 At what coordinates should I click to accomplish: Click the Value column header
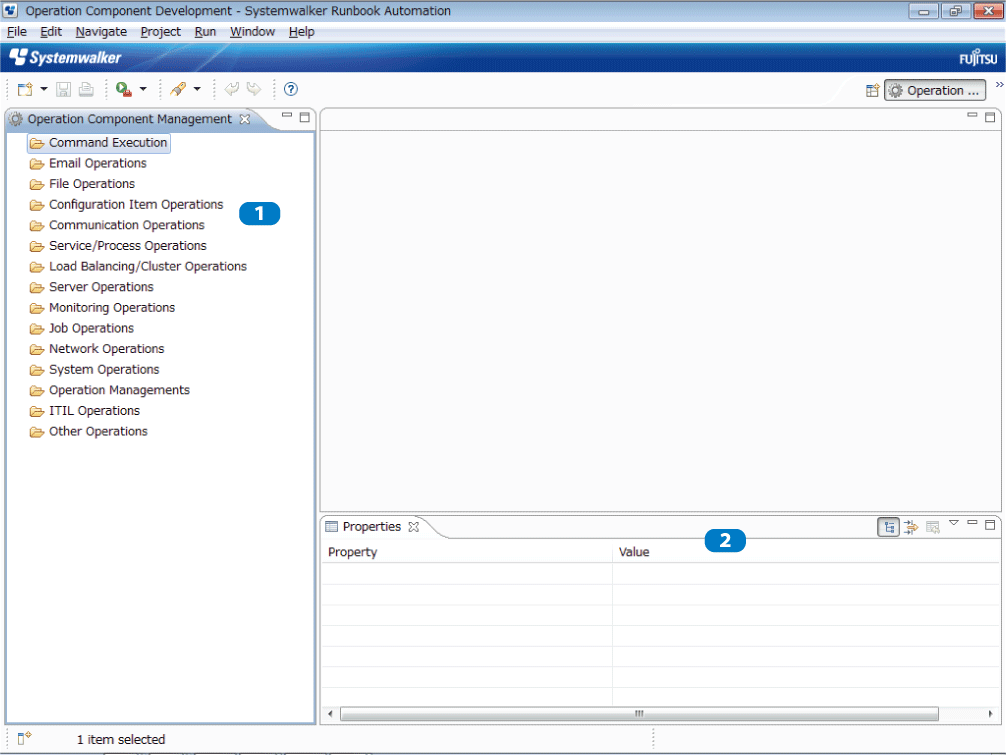coord(806,552)
